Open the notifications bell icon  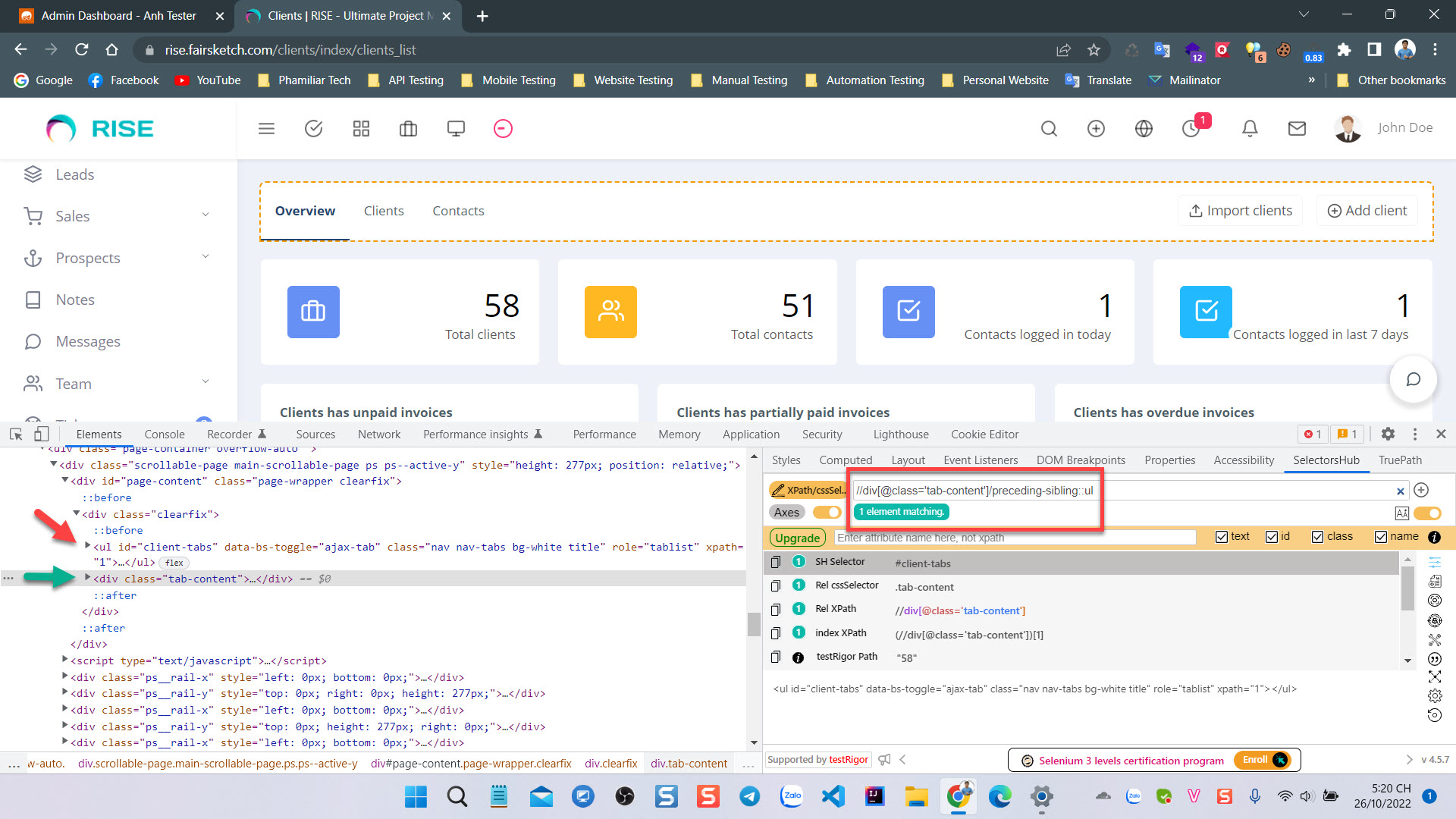point(1250,129)
